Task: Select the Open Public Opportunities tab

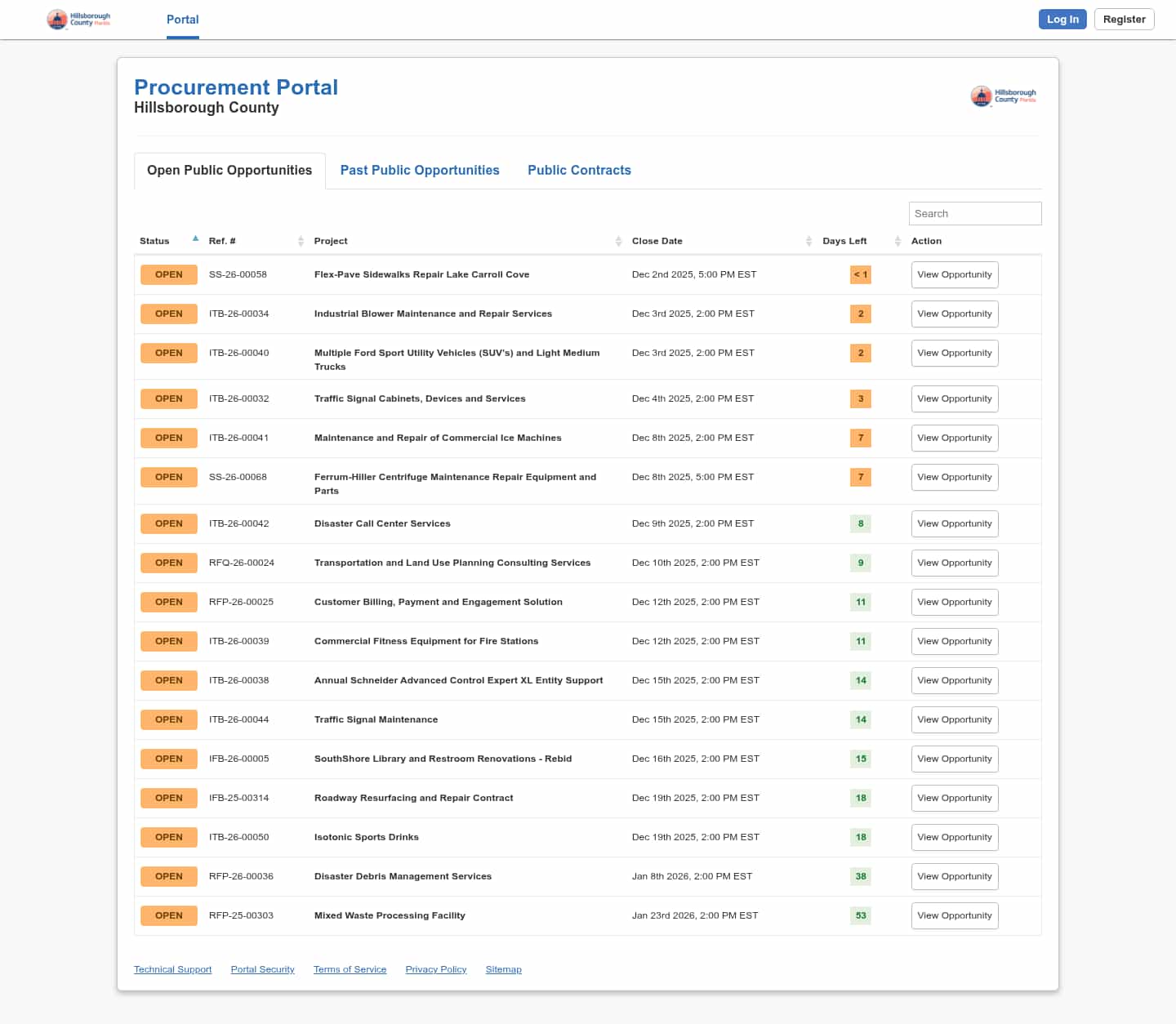Action: pyautogui.click(x=229, y=170)
